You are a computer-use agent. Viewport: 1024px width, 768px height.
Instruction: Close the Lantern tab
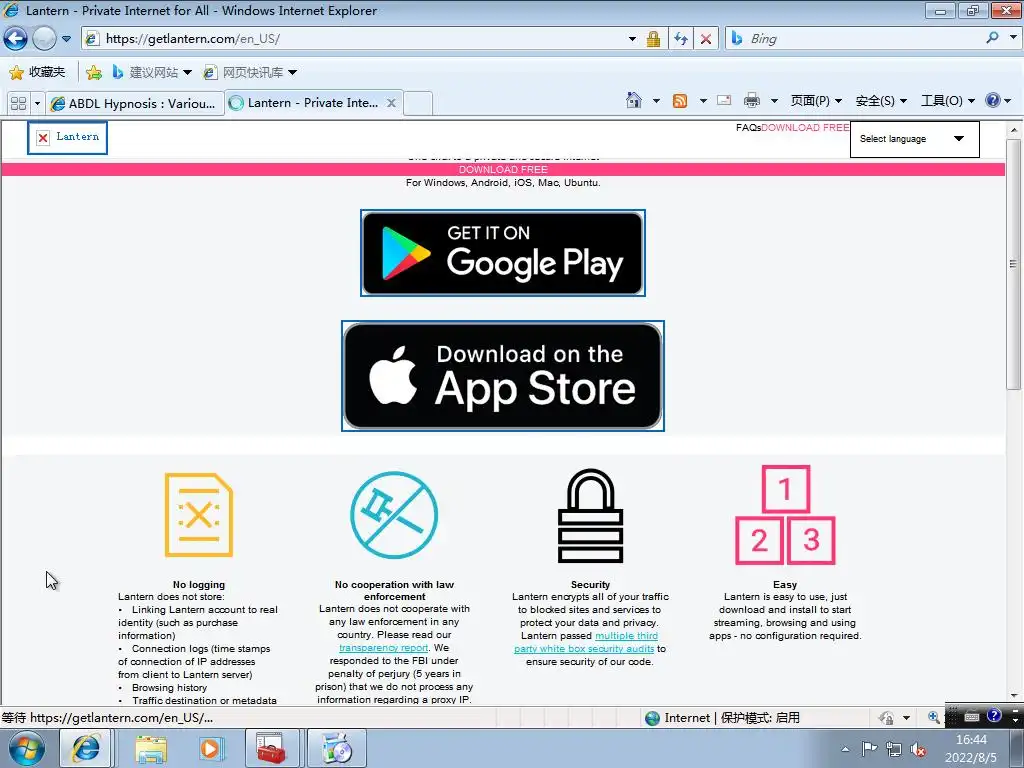391,103
